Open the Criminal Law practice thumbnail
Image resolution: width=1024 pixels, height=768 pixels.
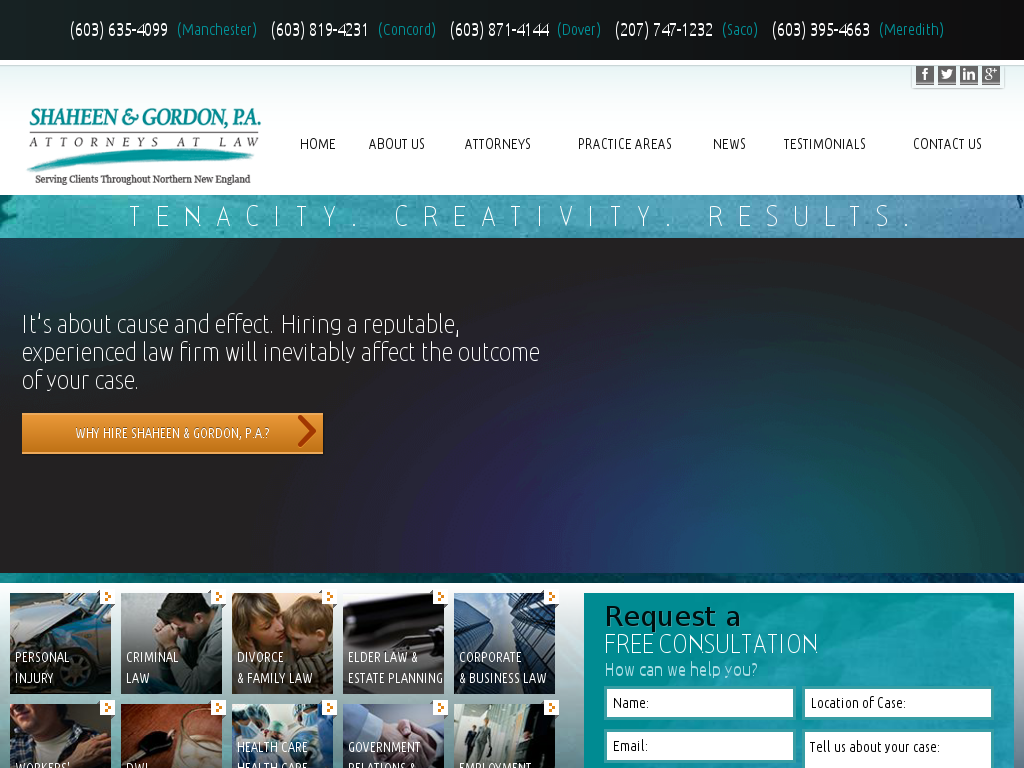(171, 643)
